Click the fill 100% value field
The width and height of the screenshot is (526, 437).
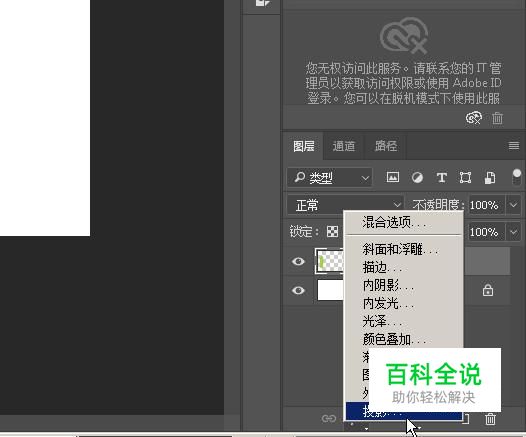tap(486, 232)
